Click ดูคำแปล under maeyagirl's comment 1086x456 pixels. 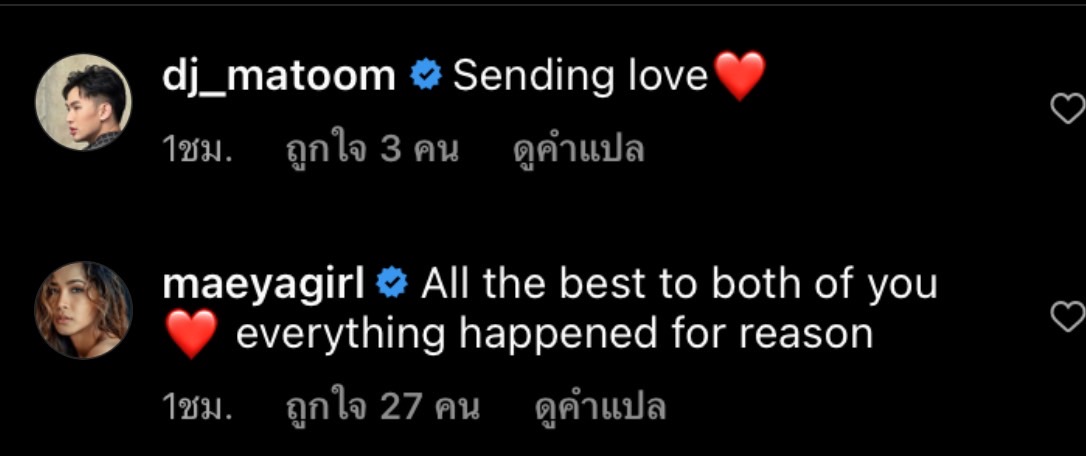pos(600,406)
